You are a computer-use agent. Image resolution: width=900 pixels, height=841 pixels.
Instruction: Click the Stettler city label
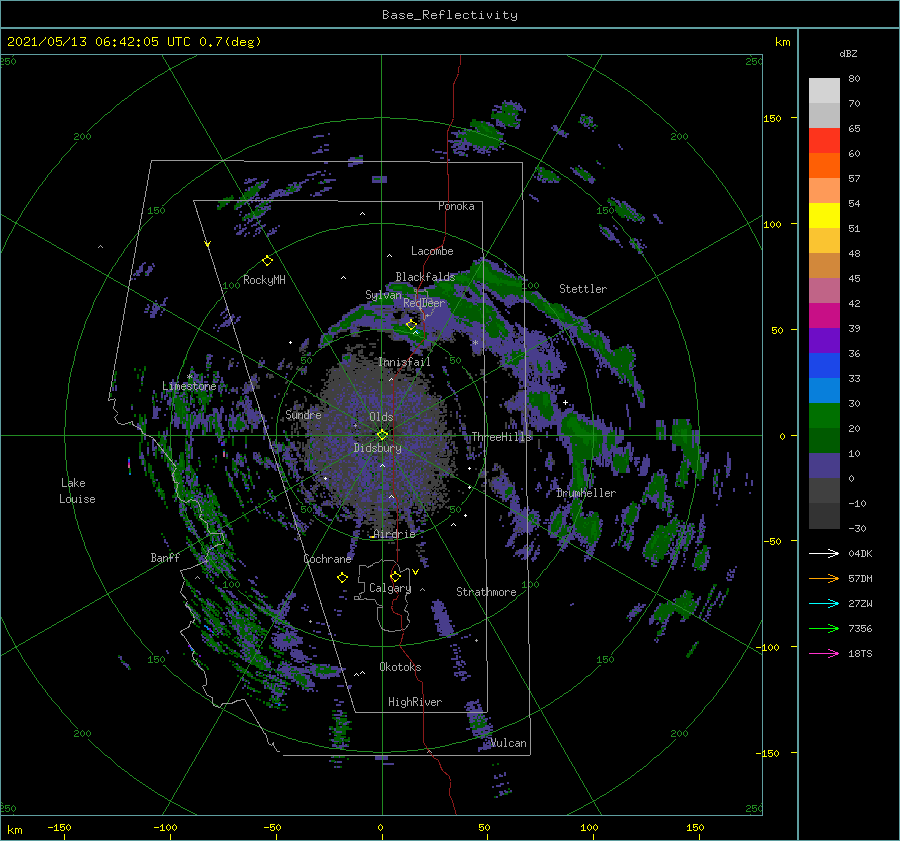point(583,289)
